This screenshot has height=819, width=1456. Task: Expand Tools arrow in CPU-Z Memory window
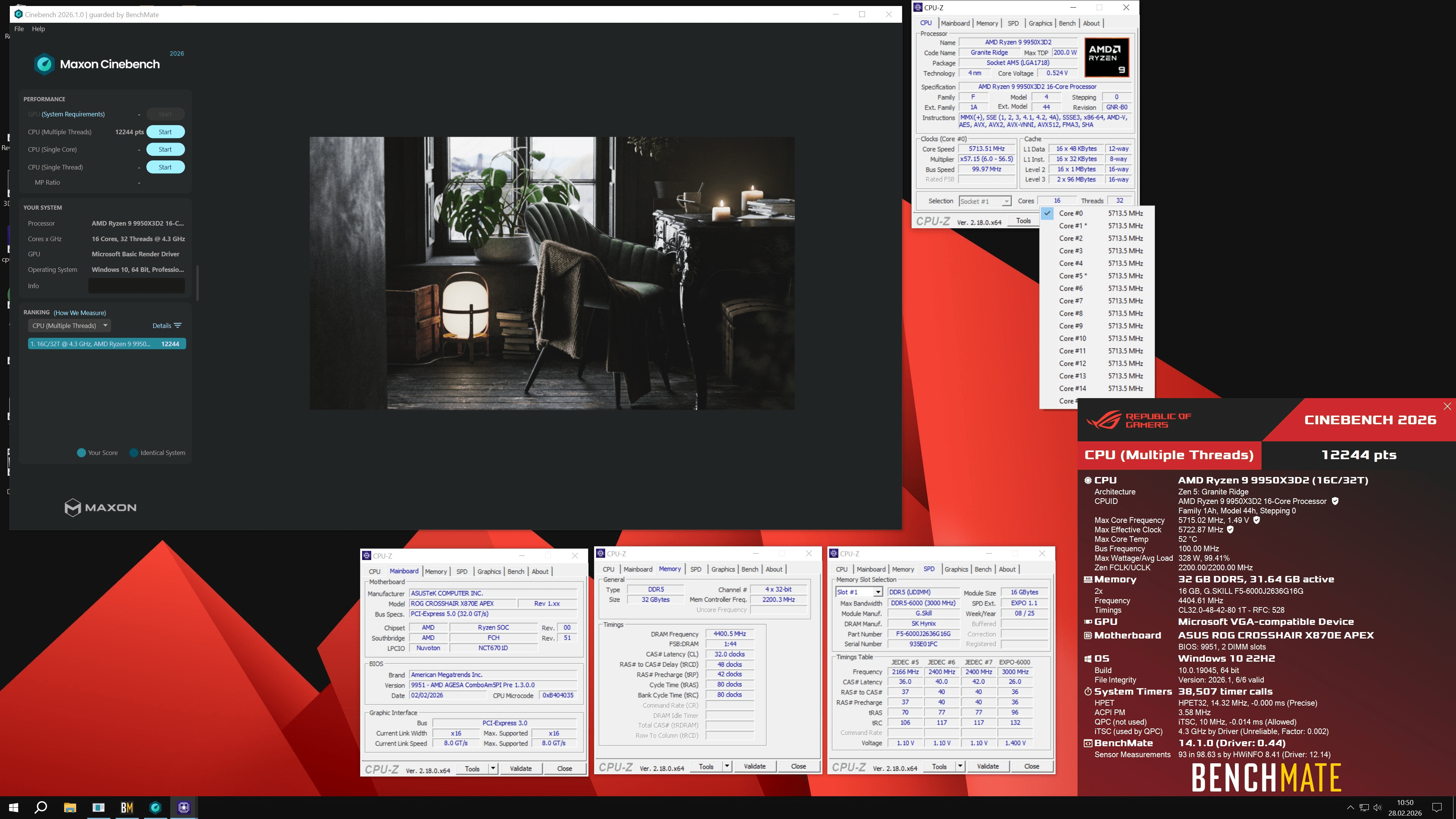[x=727, y=766]
